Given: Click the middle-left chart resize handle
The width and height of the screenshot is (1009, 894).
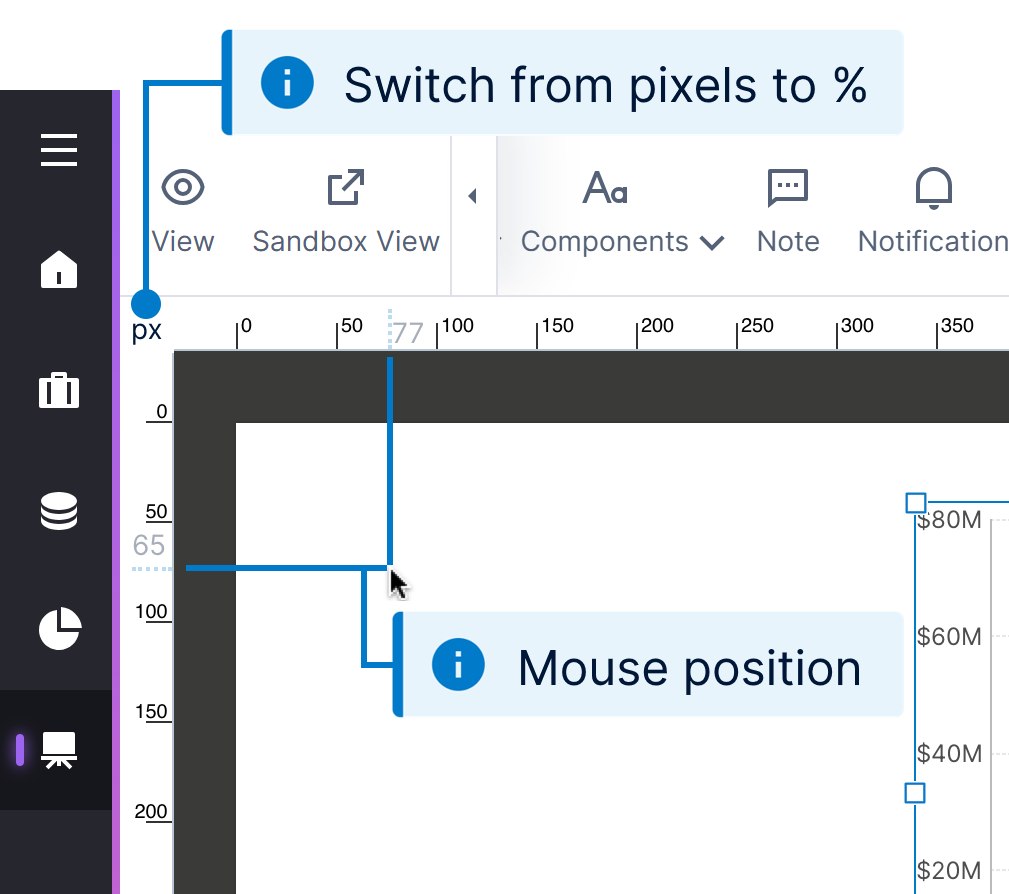Looking at the screenshot, I should click(x=915, y=793).
